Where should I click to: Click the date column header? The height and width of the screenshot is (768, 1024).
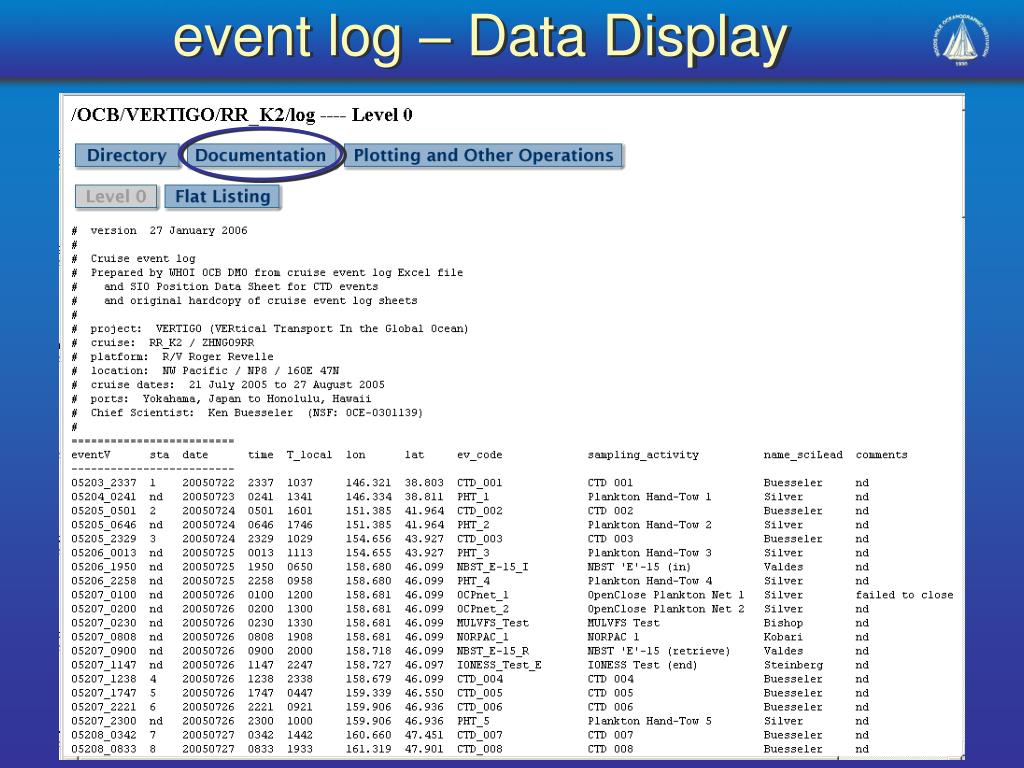(x=195, y=455)
